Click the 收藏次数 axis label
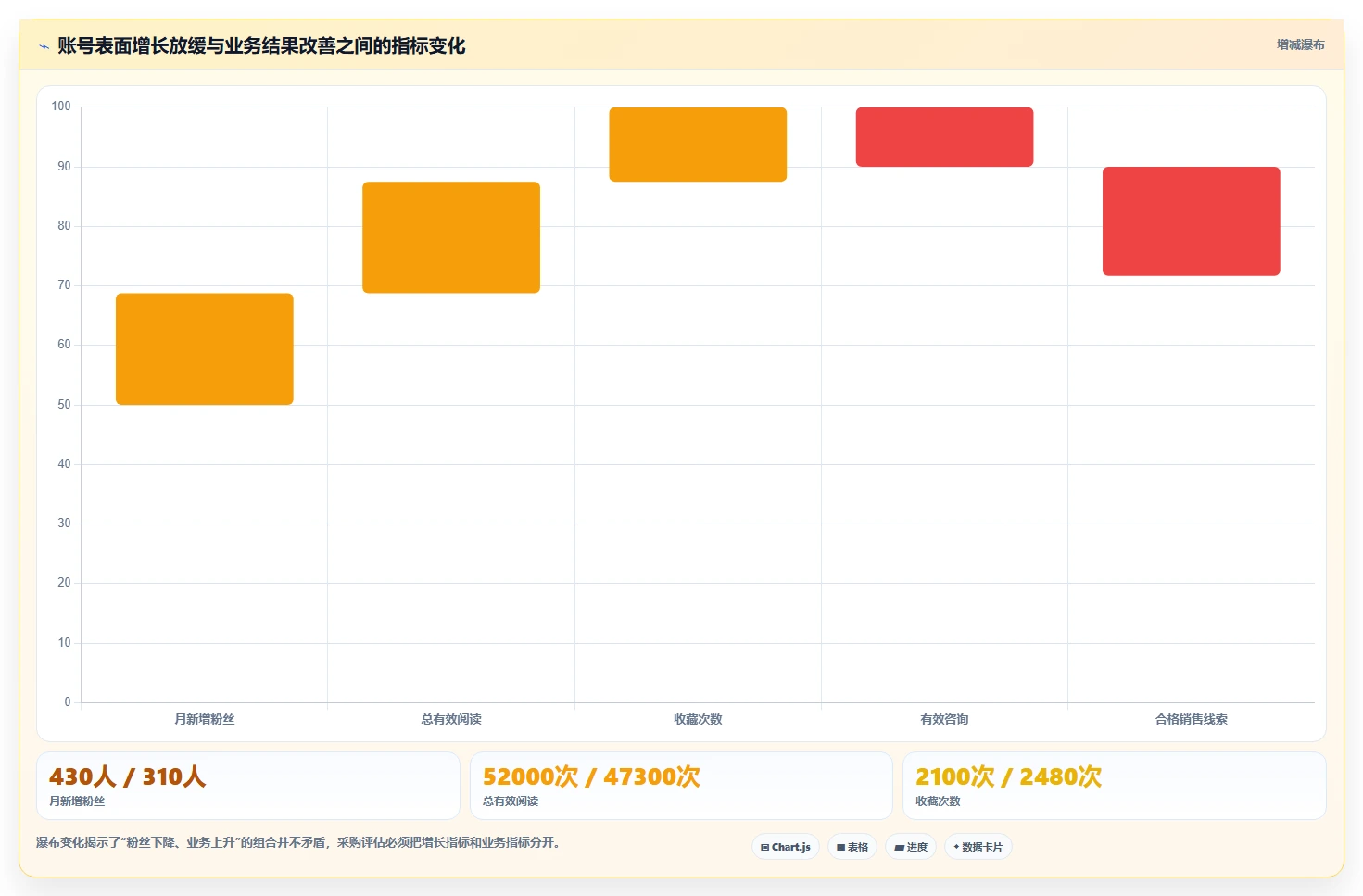The width and height of the screenshot is (1363, 896). pyautogui.click(x=698, y=719)
